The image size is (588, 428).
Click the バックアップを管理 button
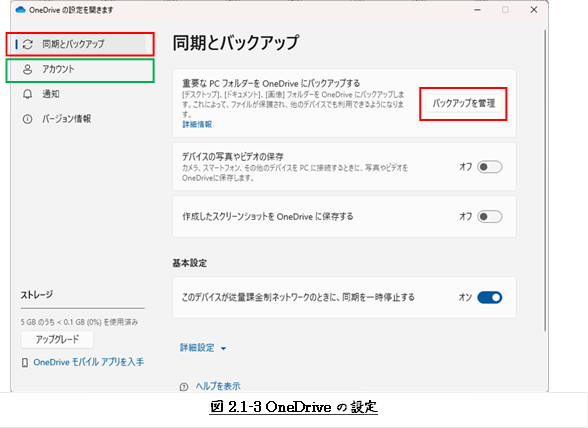coord(464,103)
